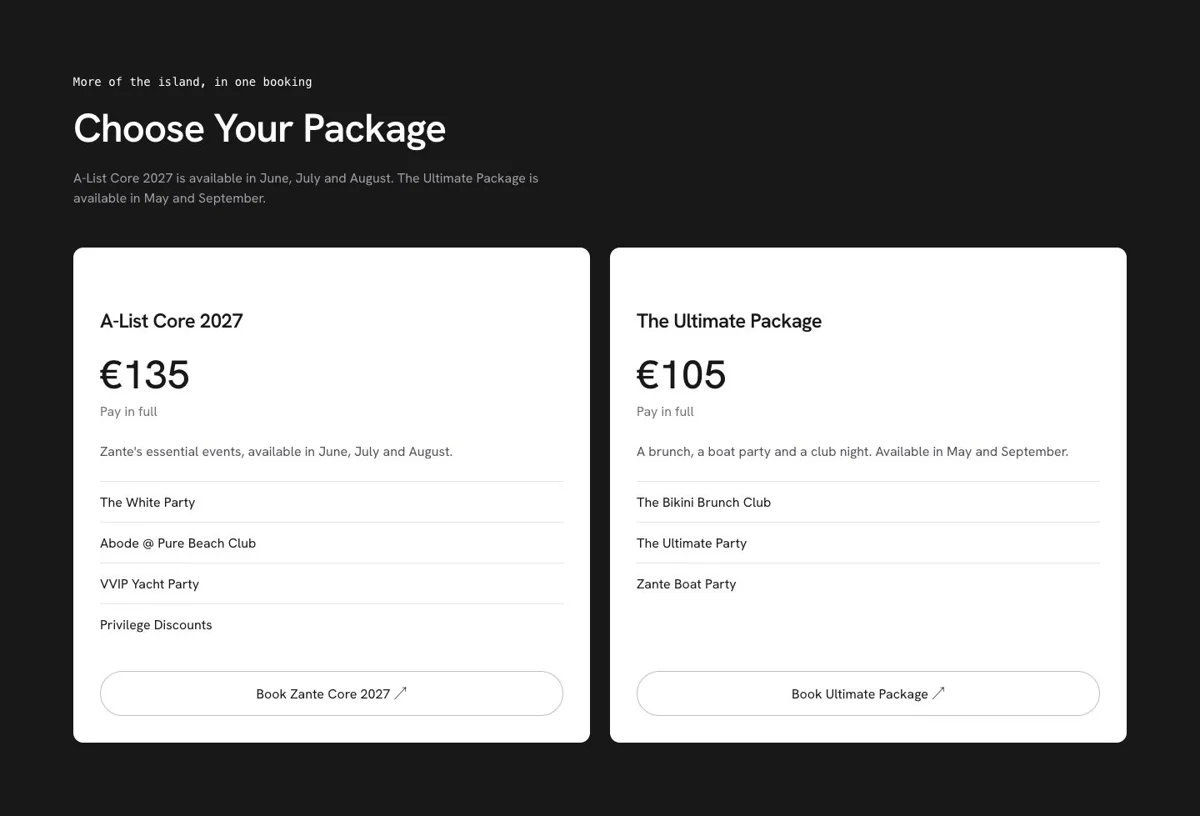Click the Book Ultimate Package button
Screen dimensions: 1200x816
[868, 693]
